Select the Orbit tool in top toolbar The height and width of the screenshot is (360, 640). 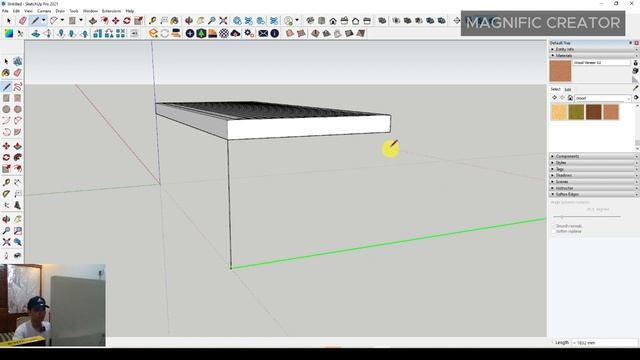(189, 20)
